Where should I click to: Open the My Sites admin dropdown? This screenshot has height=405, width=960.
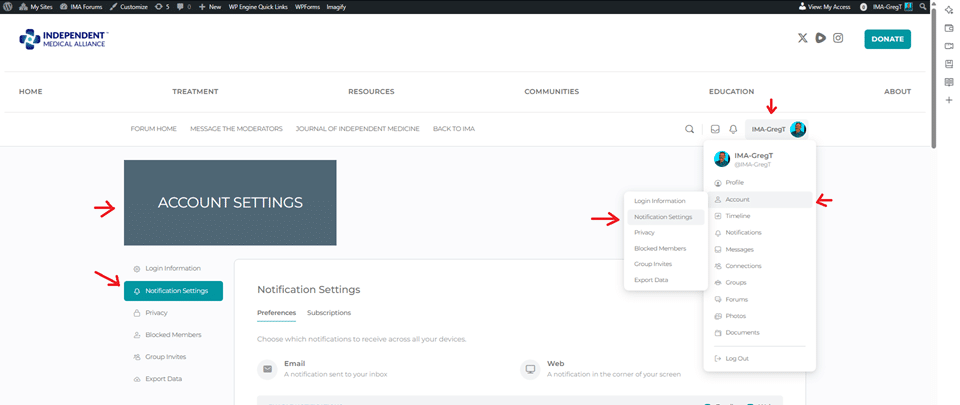pos(36,6)
